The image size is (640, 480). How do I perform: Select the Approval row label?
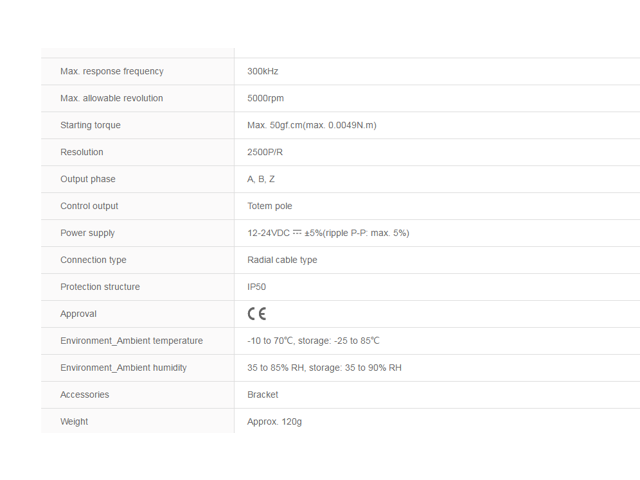pyautogui.click(x=78, y=313)
